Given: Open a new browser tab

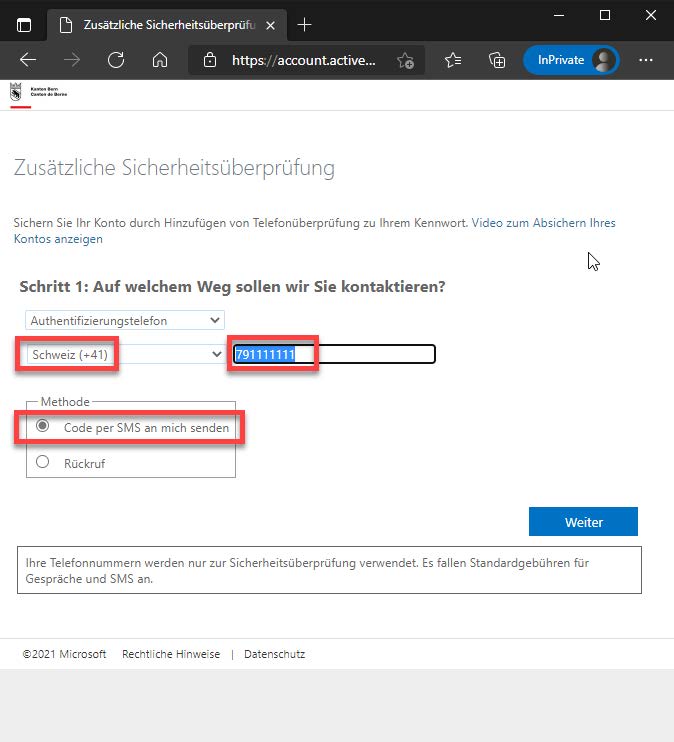Looking at the screenshot, I should 305,24.
